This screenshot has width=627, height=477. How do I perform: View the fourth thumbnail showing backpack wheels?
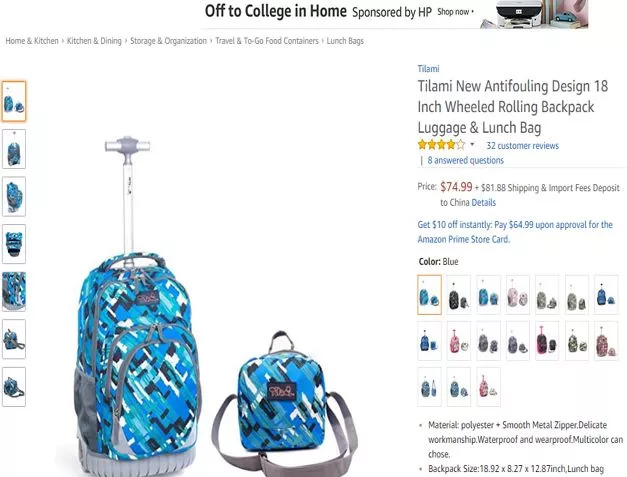point(14,244)
